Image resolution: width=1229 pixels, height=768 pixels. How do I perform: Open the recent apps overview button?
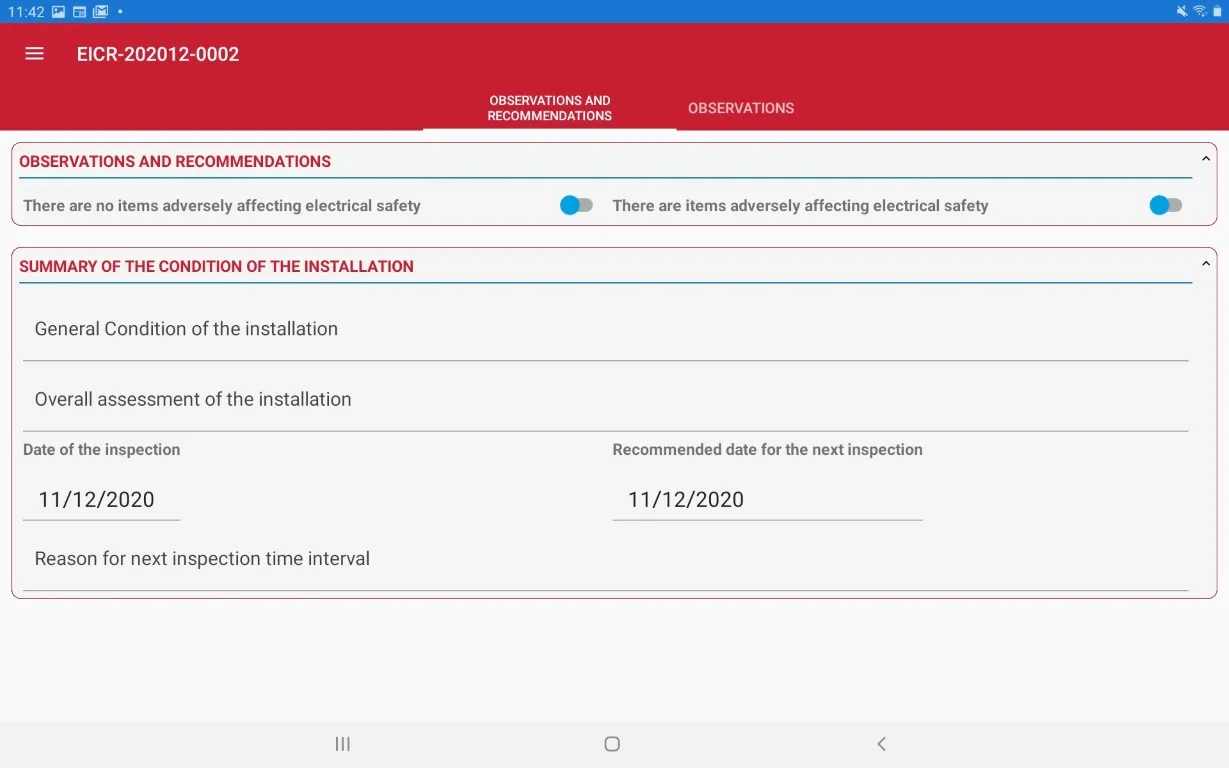(343, 744)
